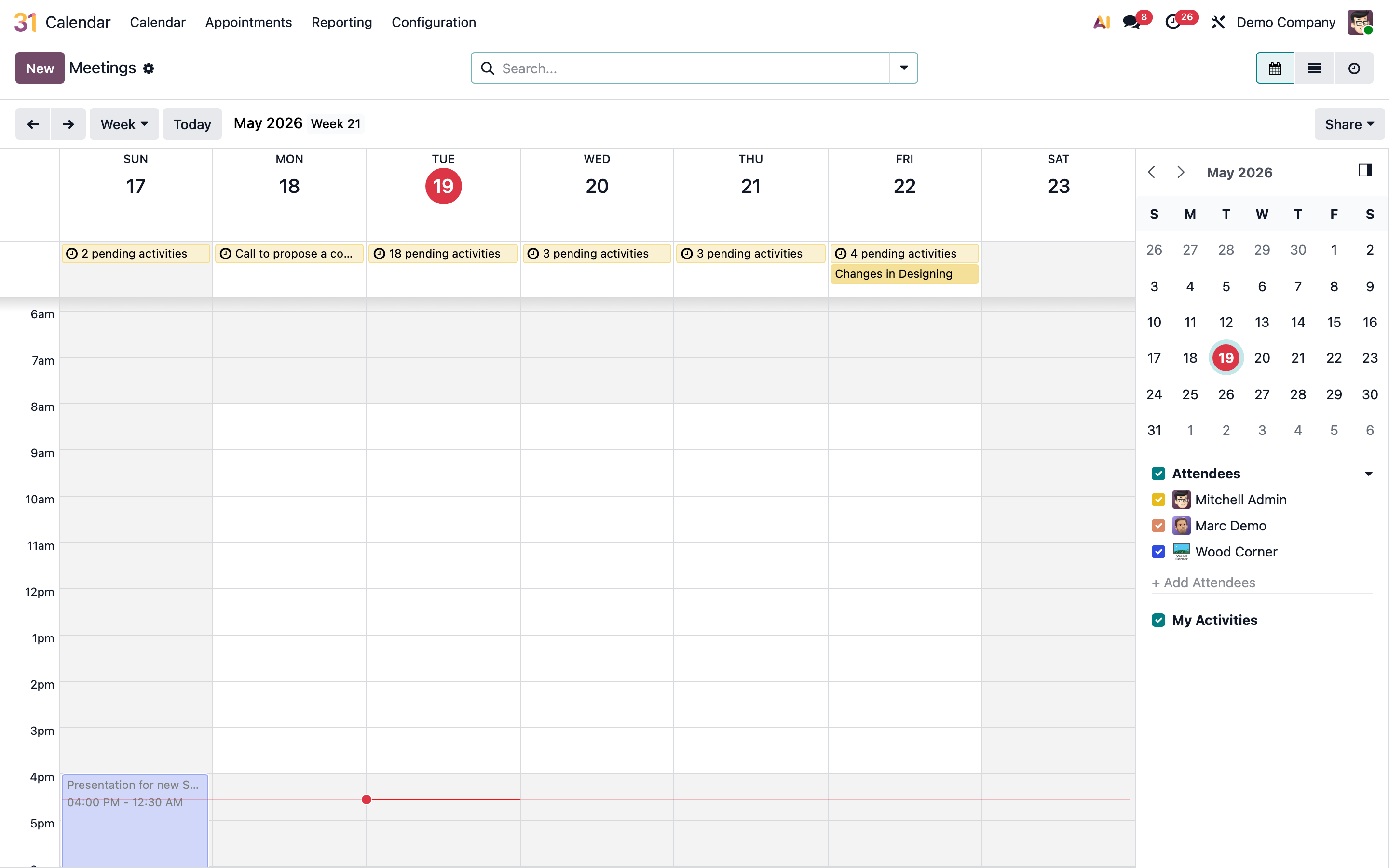The height and width of the screenshot is (868, 1389).
Task: Toggle Marc Demo attendee checkbox
Action: pos(1158,525)
